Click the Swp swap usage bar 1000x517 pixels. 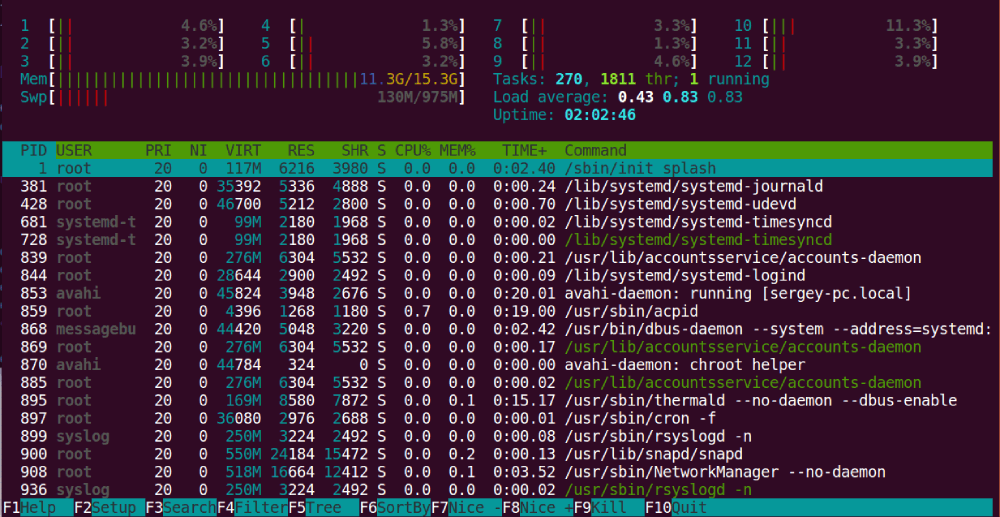243,98
